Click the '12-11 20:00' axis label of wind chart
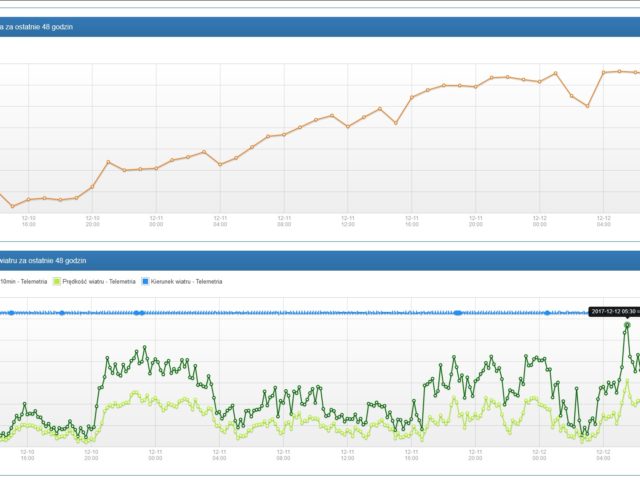The height and width of the screenshot is (480, 640). click(x=475, y=455)
